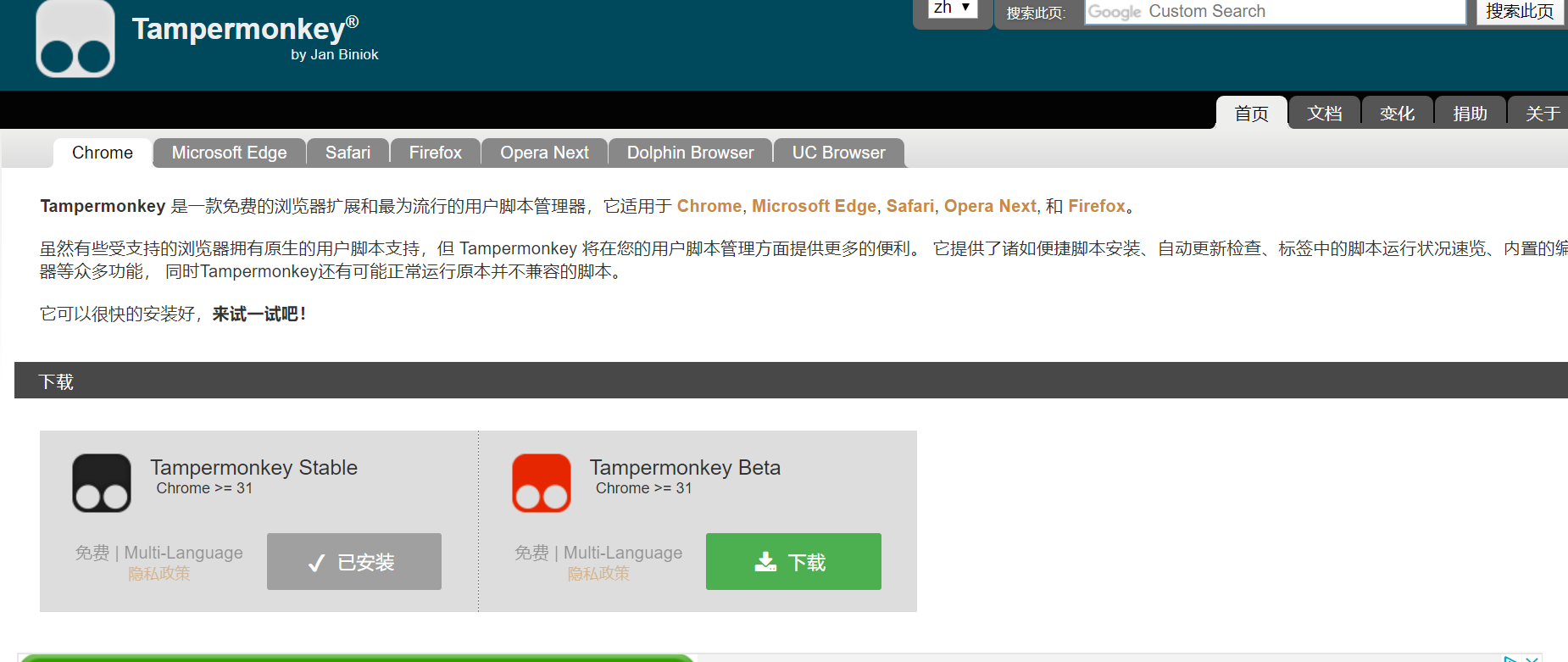Click the AdChoices icon on the ad banner
Image resolution: width=1568 pixels, height=662 pixels.
tap(1510, 658)
